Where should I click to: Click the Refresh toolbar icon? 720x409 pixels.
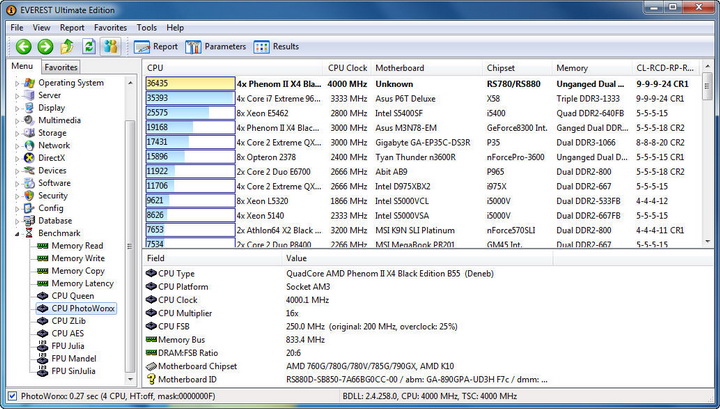[89, 46]
